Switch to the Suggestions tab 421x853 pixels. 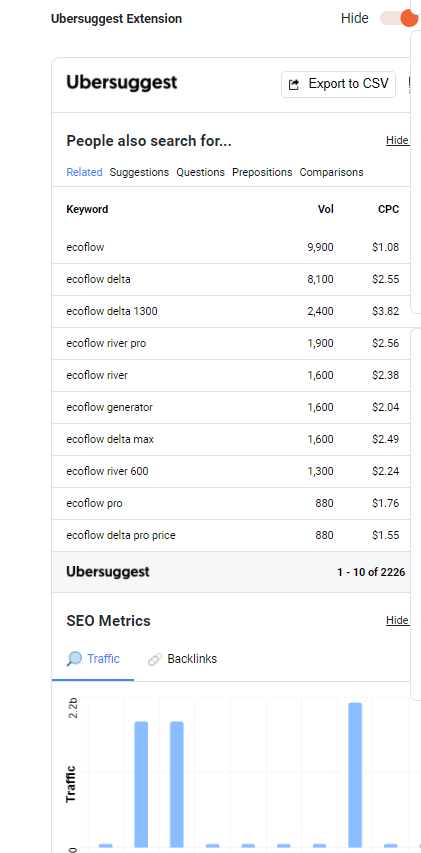[139, 172]
